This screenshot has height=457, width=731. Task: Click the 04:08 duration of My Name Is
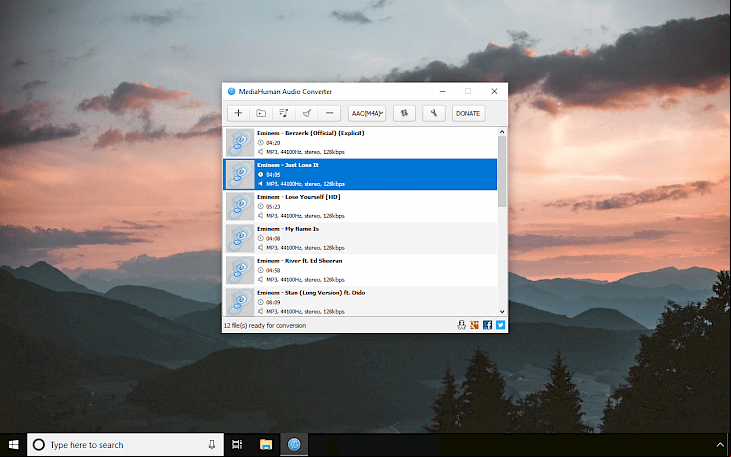[x=273, y=238]
